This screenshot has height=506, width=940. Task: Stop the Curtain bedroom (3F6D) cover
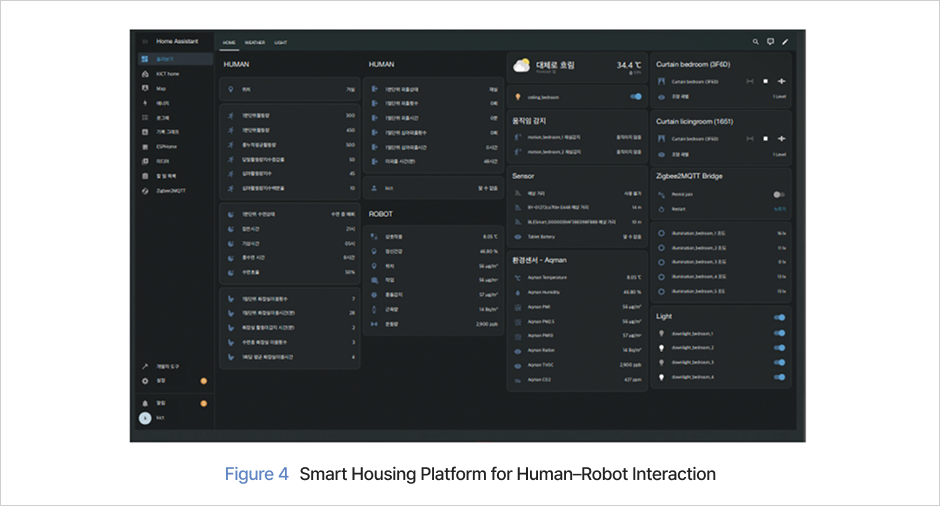click(x=766, y=81)
